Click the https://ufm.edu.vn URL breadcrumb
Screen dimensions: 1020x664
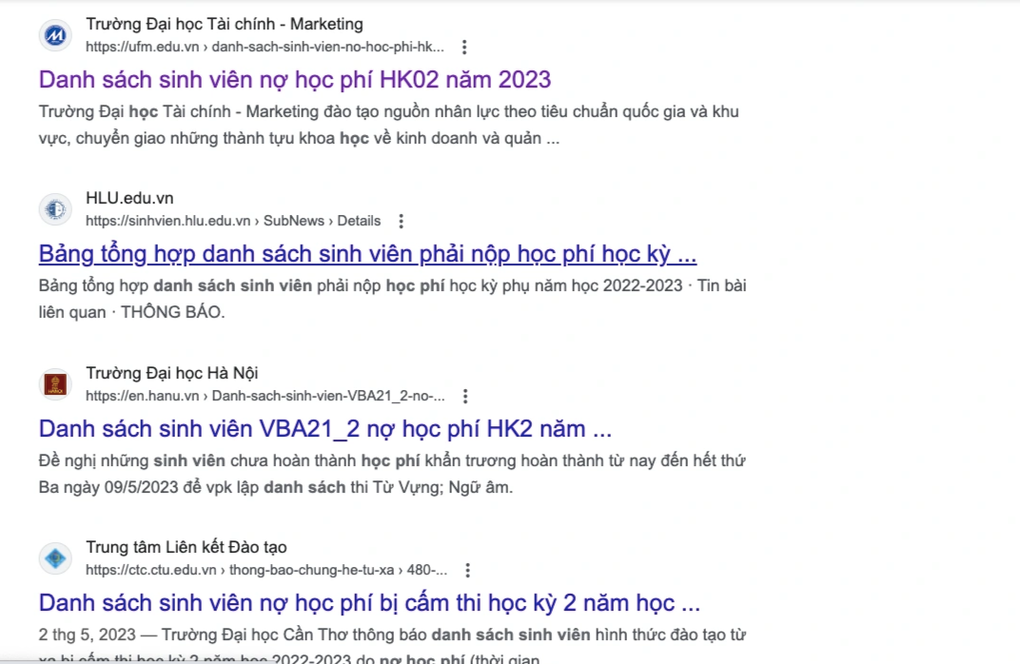pyautogui.click(x=265, y=47)
